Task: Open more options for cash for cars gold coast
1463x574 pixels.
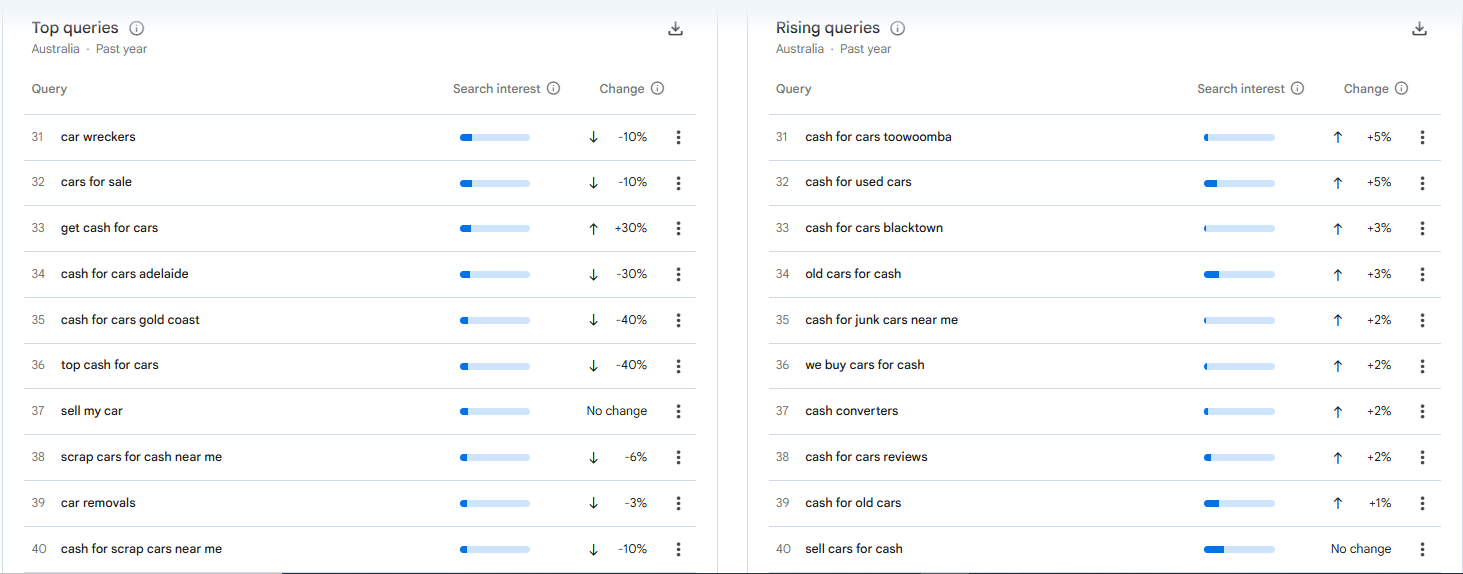Action: point(678,320)
